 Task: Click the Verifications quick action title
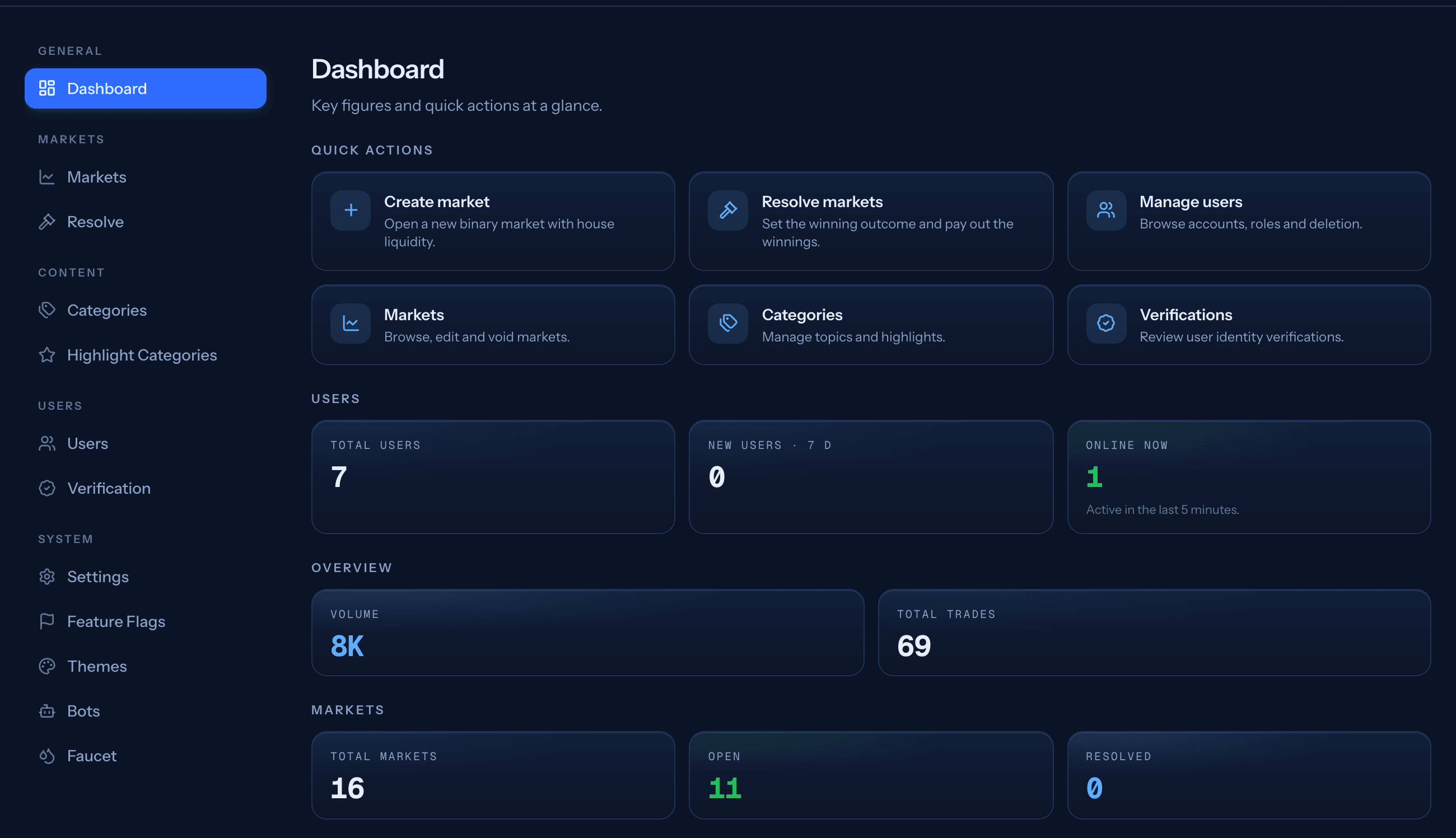(x=1186, y=315)
